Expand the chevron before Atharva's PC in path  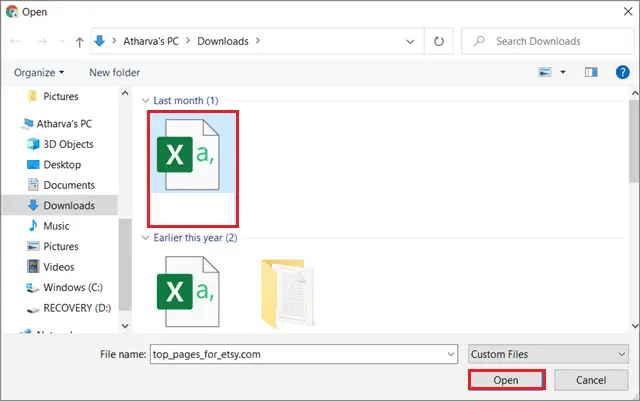coord(114,41)
